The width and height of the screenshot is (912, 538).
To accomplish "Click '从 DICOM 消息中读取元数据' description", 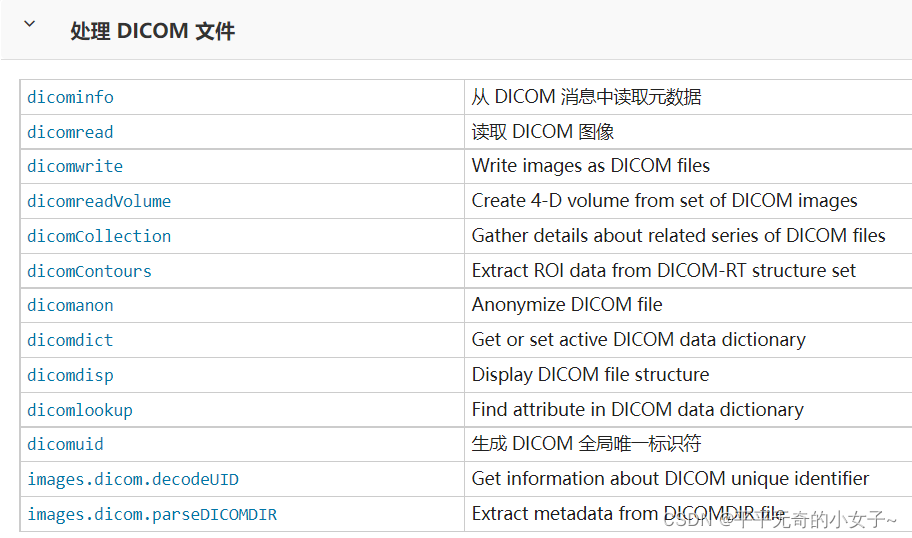I will (586, 97).
